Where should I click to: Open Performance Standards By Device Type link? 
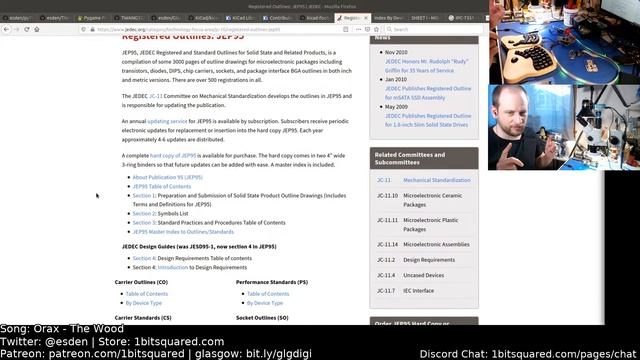(265, 303)
